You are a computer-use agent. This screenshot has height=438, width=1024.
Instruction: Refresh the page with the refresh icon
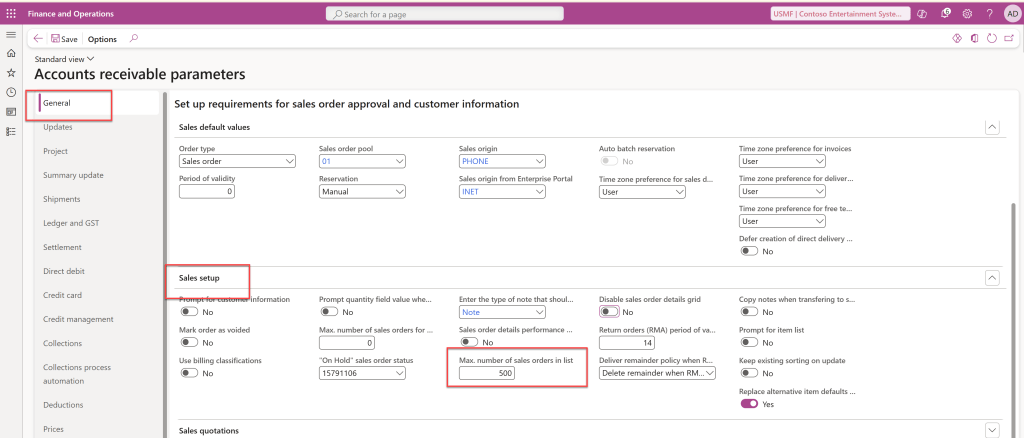(x=991, y=39)
